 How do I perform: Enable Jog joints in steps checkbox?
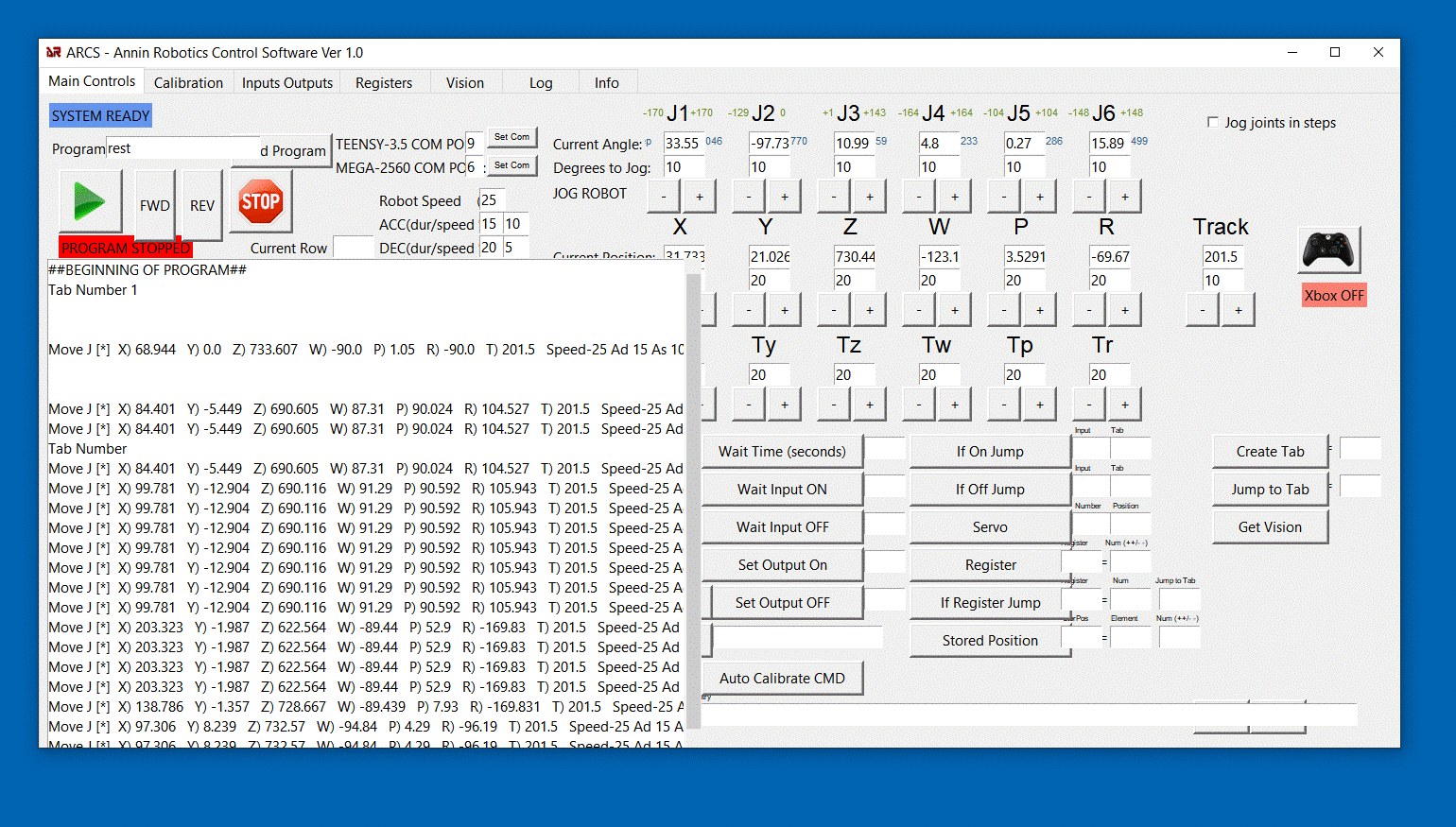tap(1213, 122)
